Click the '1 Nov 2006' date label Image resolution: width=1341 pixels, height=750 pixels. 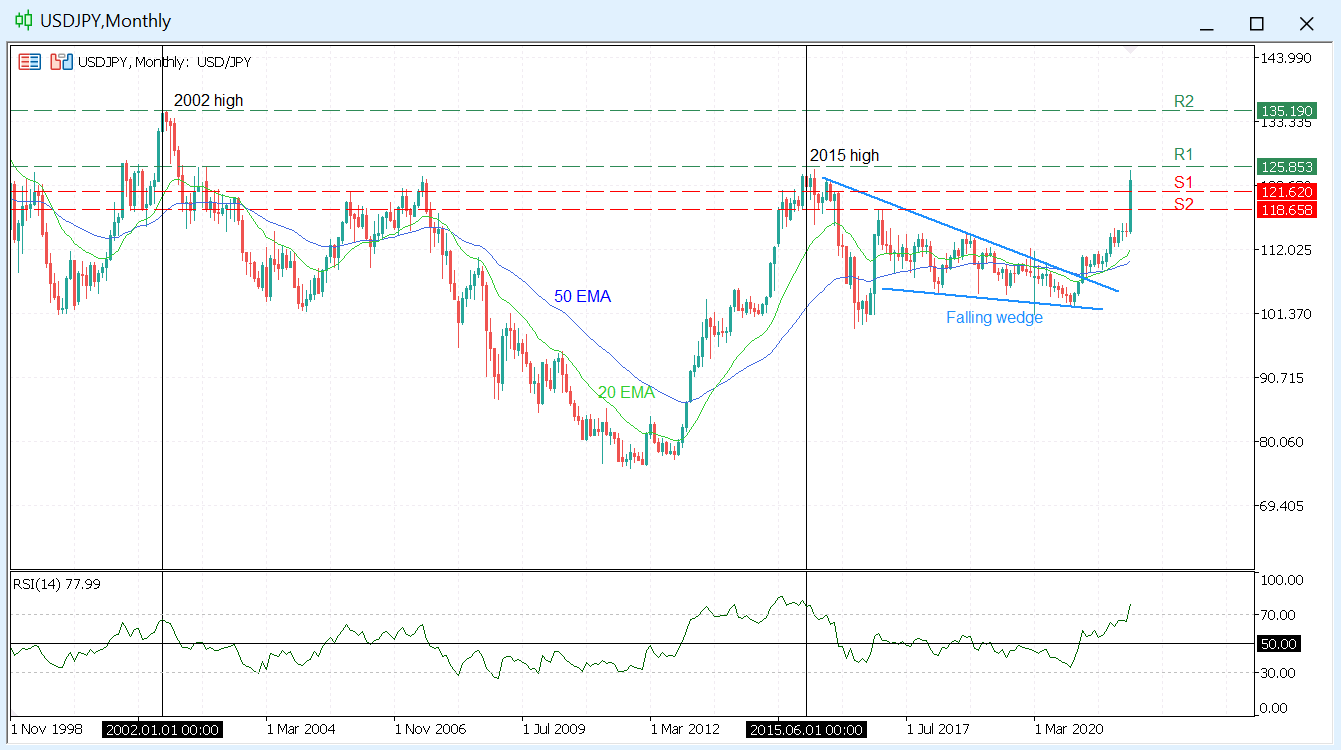click(x=430, y=730)
